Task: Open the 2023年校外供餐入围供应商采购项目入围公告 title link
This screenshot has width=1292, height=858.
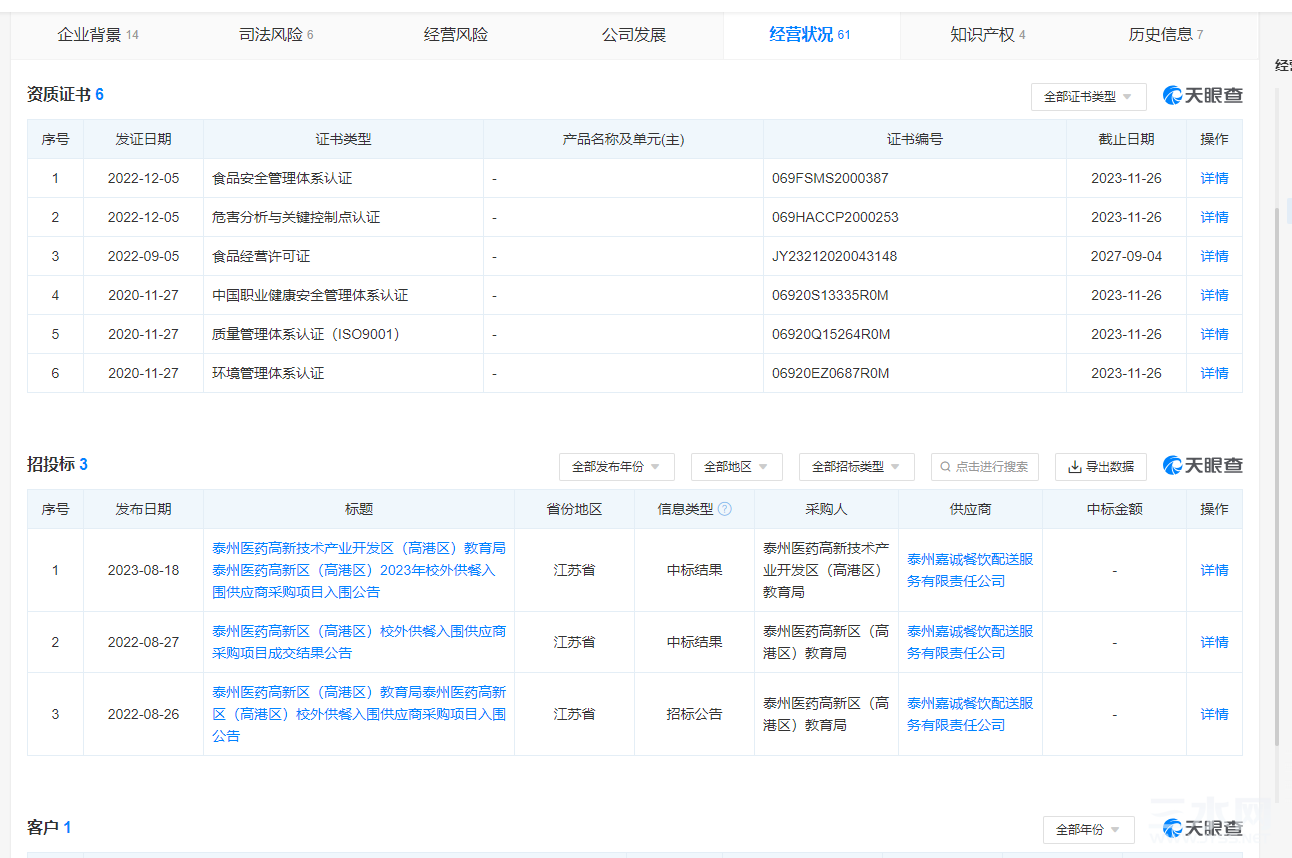Action: point(359,570)
